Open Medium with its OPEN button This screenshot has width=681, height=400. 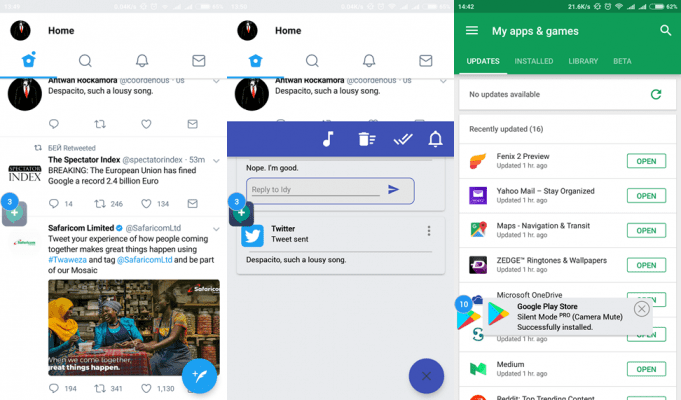click(x=646, y=369)
